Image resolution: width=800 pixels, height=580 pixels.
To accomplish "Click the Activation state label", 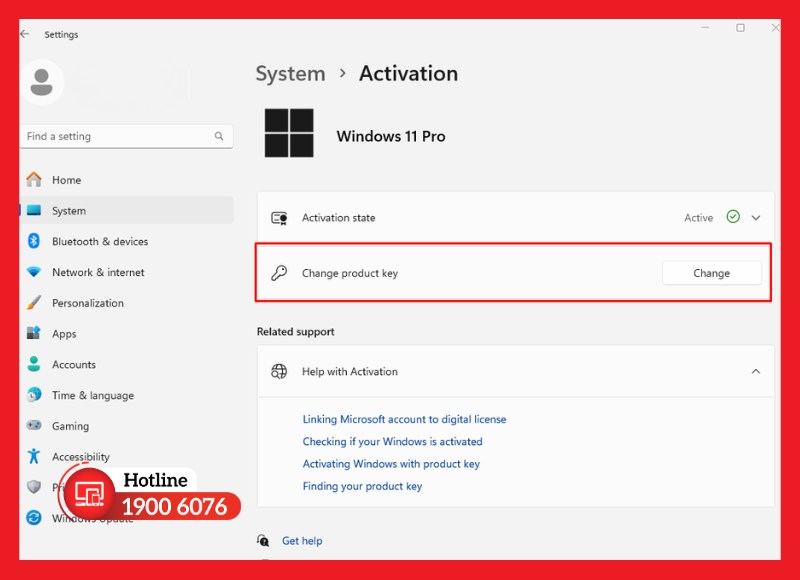I will click(x=338, y=218).
